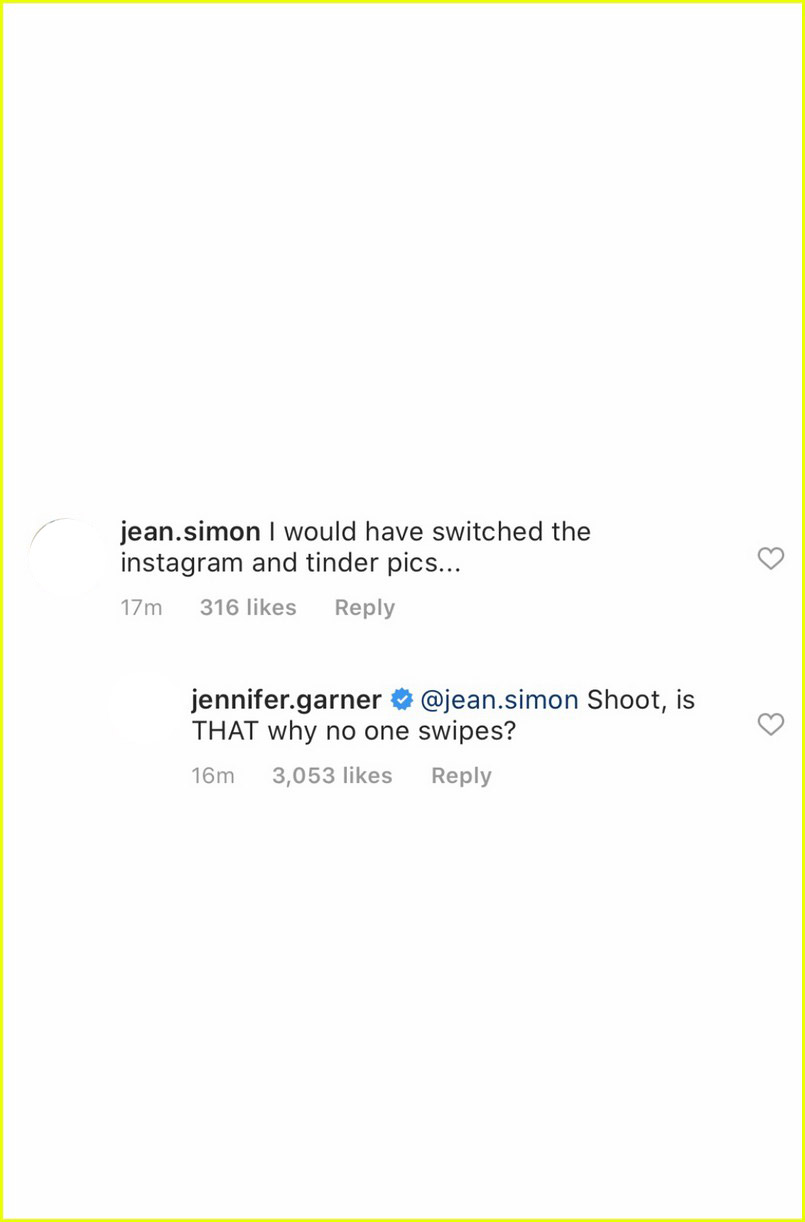Screen dimensions: 805x1222
Task: Like jean.simon's comment with the heart icon
Action: pyautogui.click(x=771, y=559)
